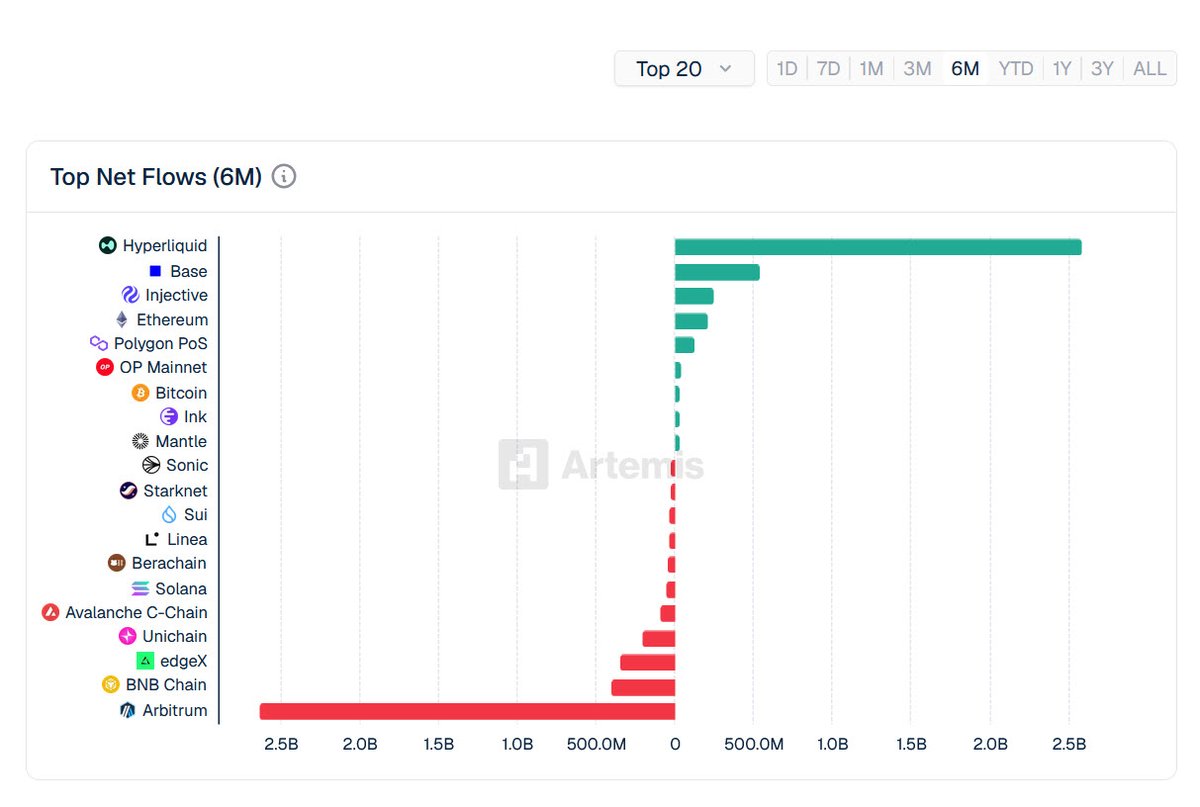Click the BNB Chain icon
The image size is (1200, 807).
[x=111, y=685]
